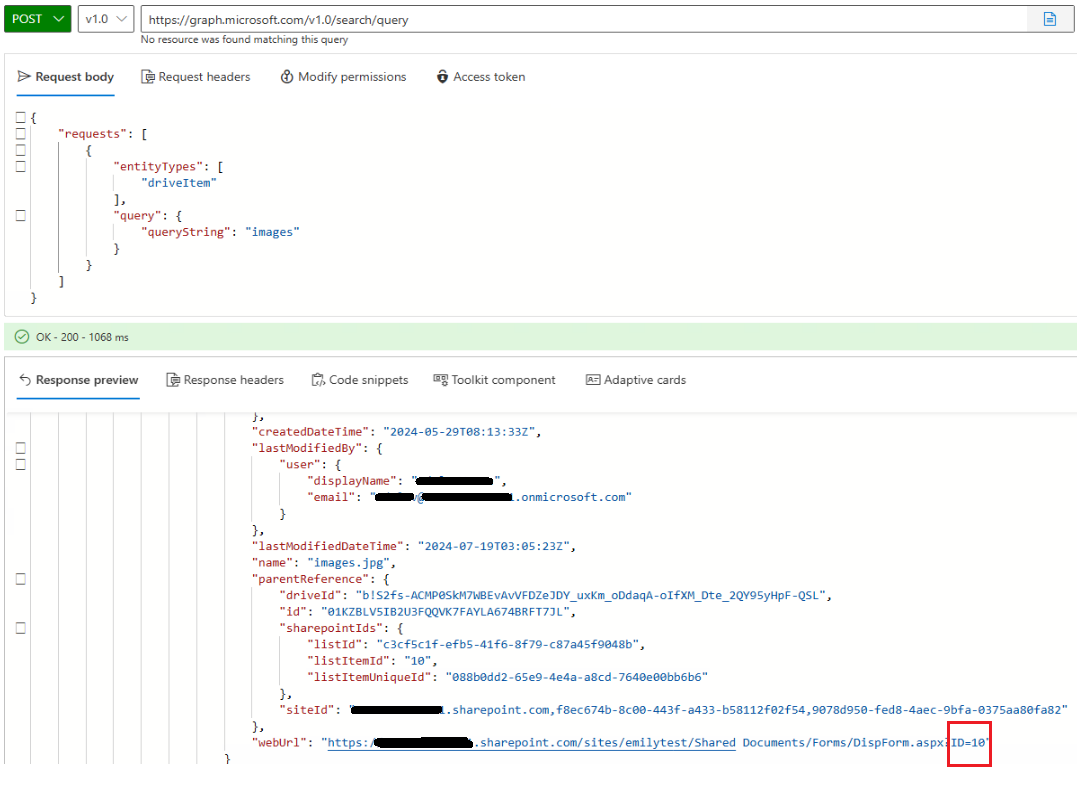Viewport: 1077px width, 798px height.
Task: Click the Access token lock icon
Action: pyautogui.click(x=442, y=76)
